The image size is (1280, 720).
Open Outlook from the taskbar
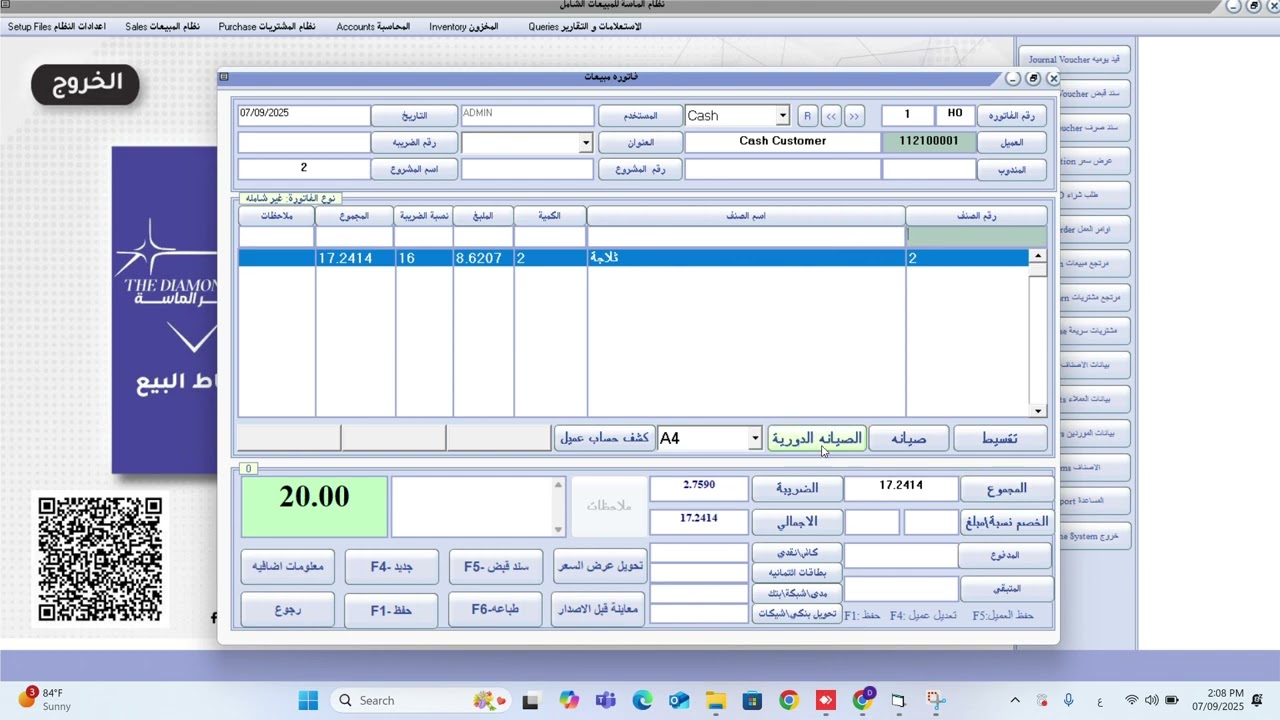coord(679,701)
